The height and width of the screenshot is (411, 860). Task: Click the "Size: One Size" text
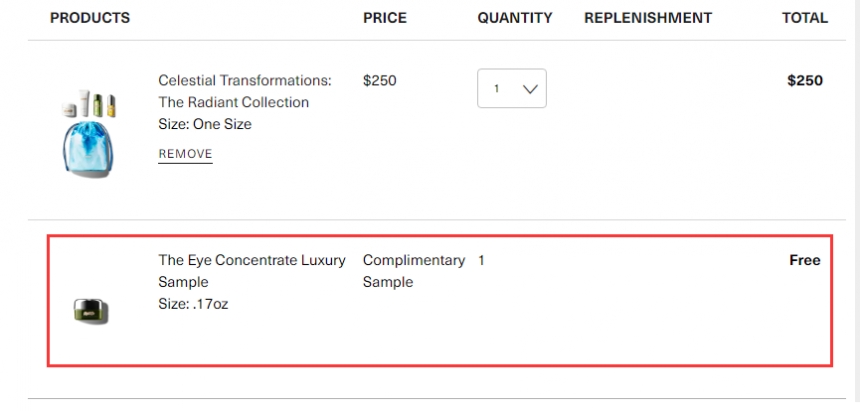click(x=205, y=125)
